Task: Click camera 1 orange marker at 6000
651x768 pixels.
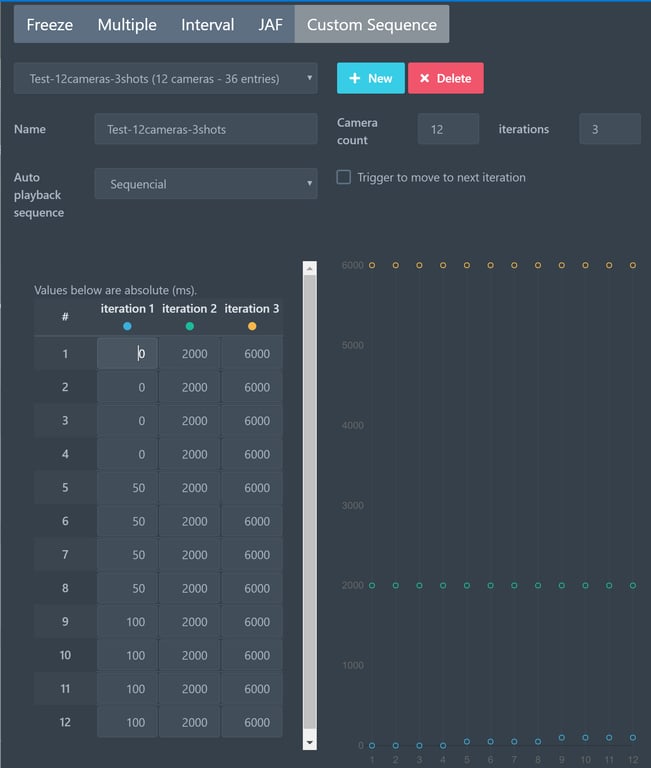Action: (x=372, y=265)
